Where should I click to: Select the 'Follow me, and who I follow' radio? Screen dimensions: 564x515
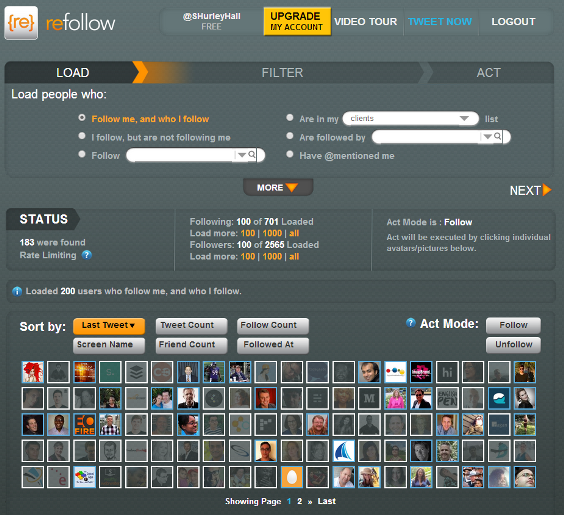pos(82,118)
